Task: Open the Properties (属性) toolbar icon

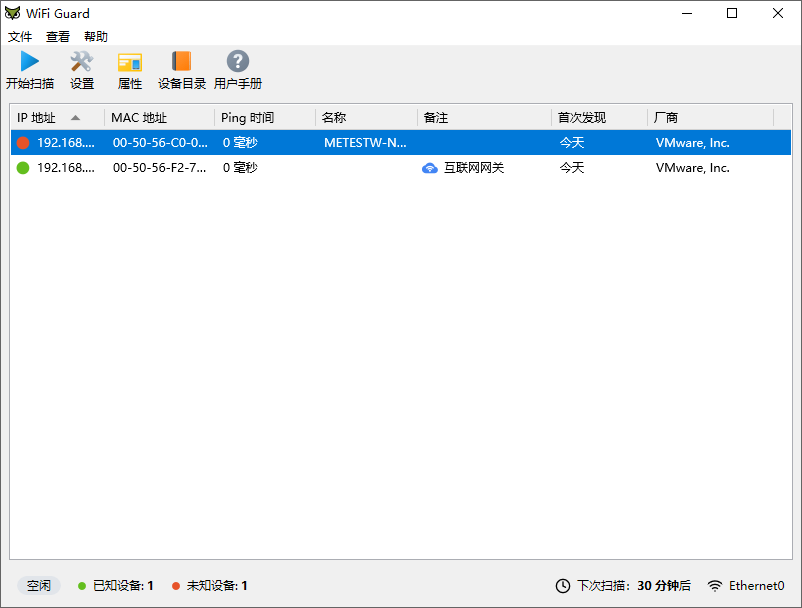Action: pyautogui.click(x=130, y=62)
